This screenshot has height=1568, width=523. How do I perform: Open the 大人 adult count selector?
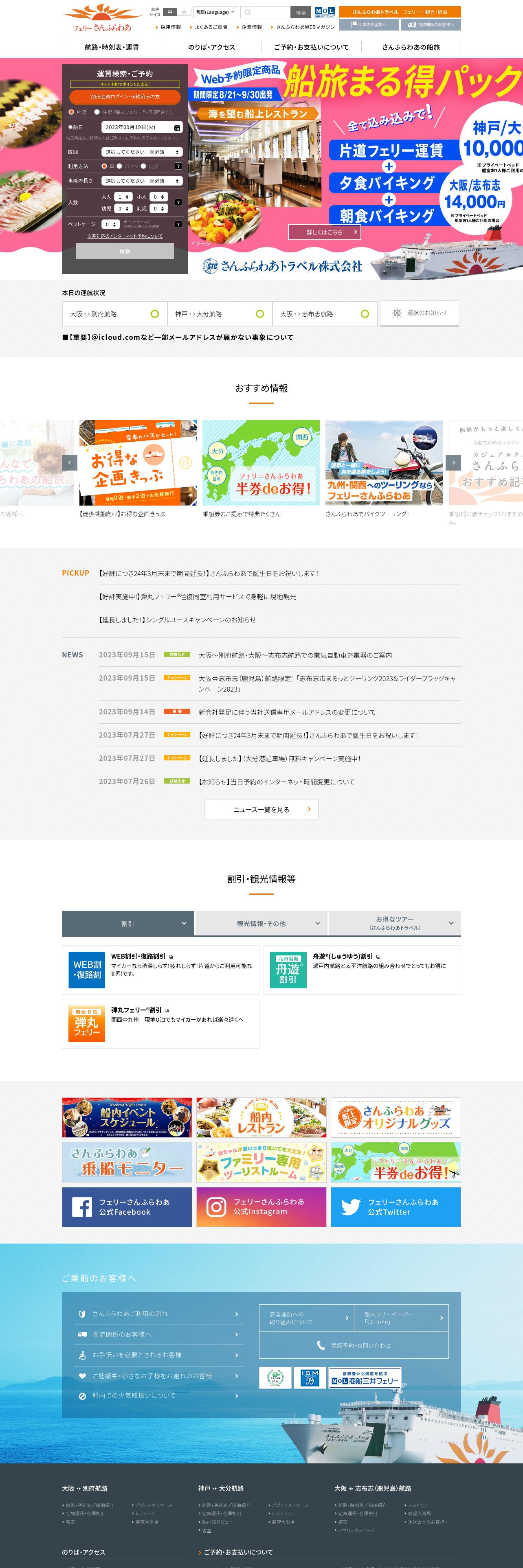click(x=123, y=197)
